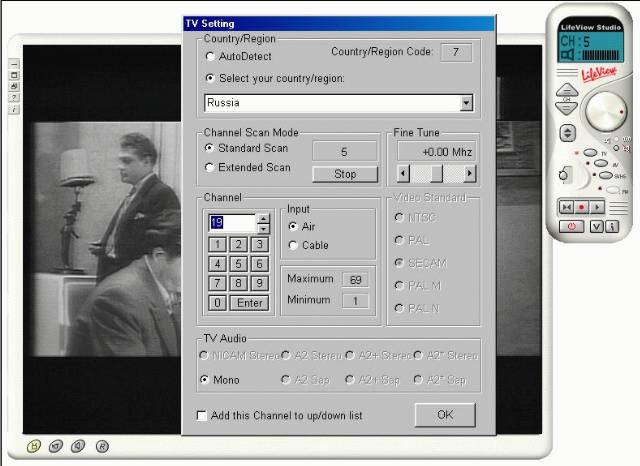Click the red record button on remote

coord(581,207)
